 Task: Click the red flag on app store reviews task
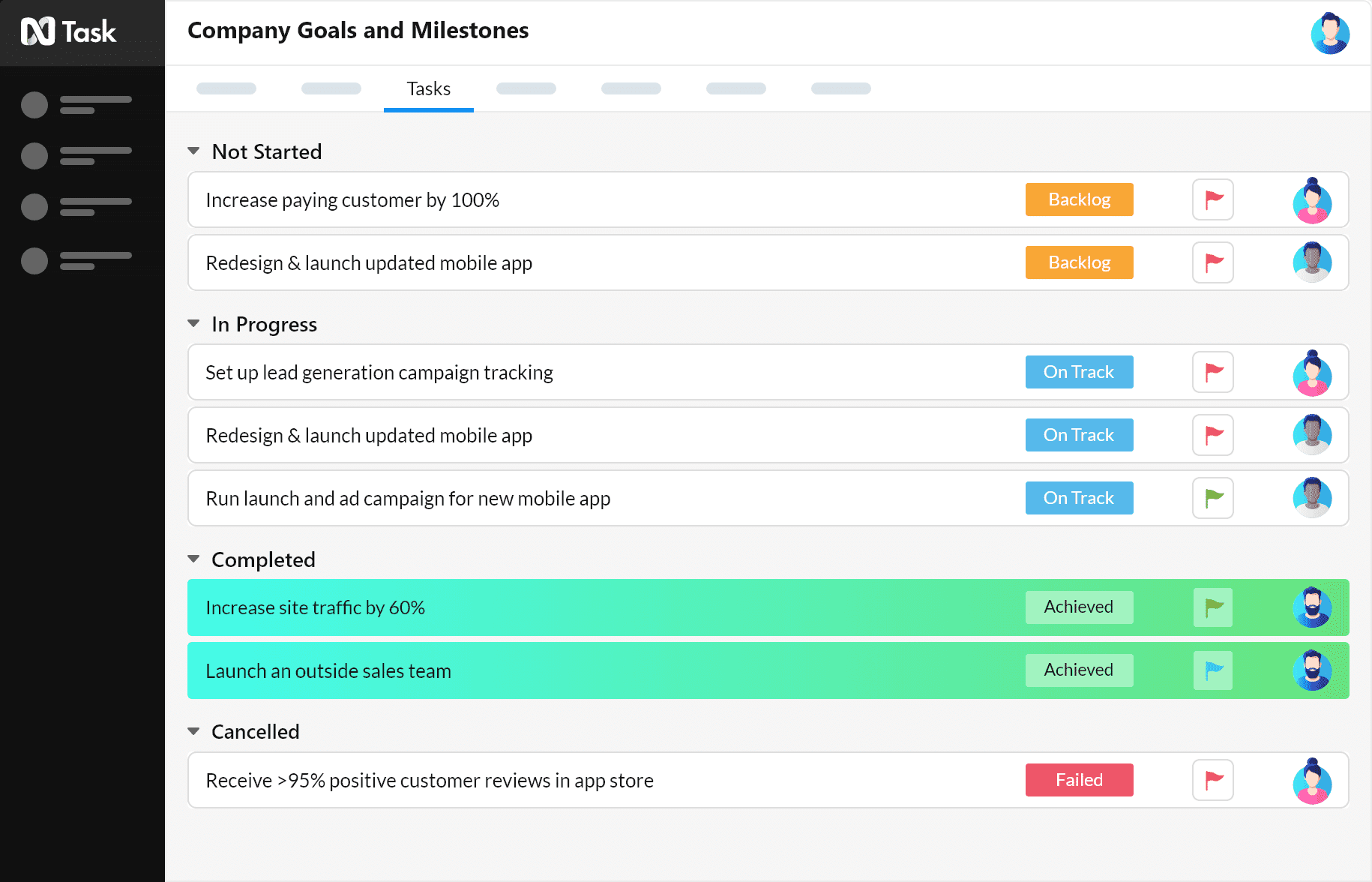(x=1212, y=780)
